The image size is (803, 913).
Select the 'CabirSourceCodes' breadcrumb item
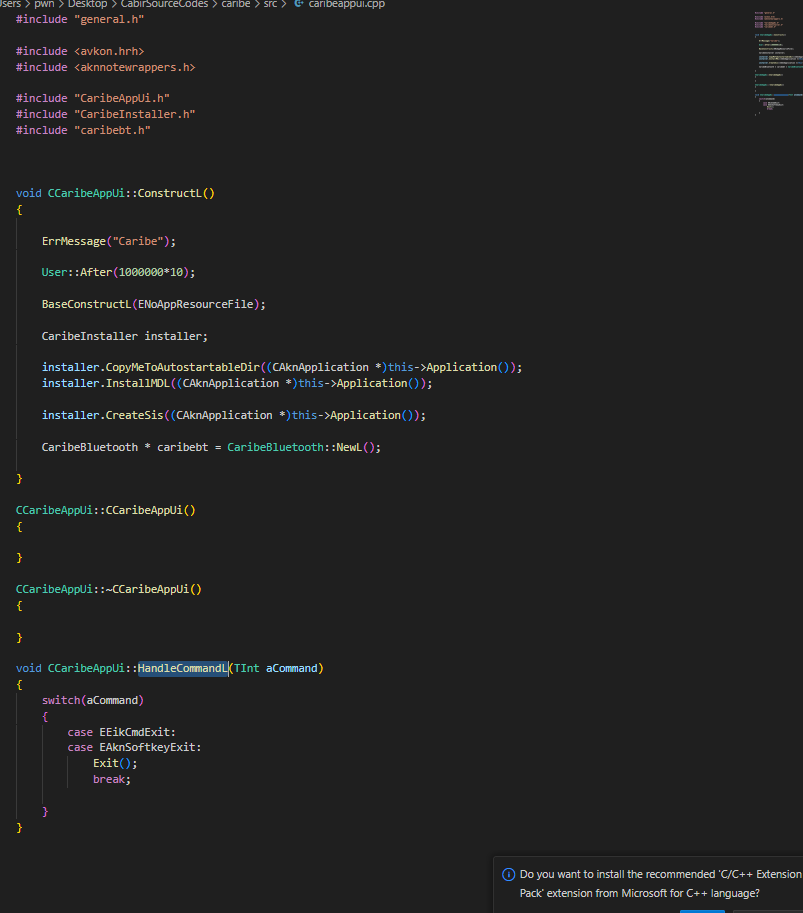coord(164,3)
